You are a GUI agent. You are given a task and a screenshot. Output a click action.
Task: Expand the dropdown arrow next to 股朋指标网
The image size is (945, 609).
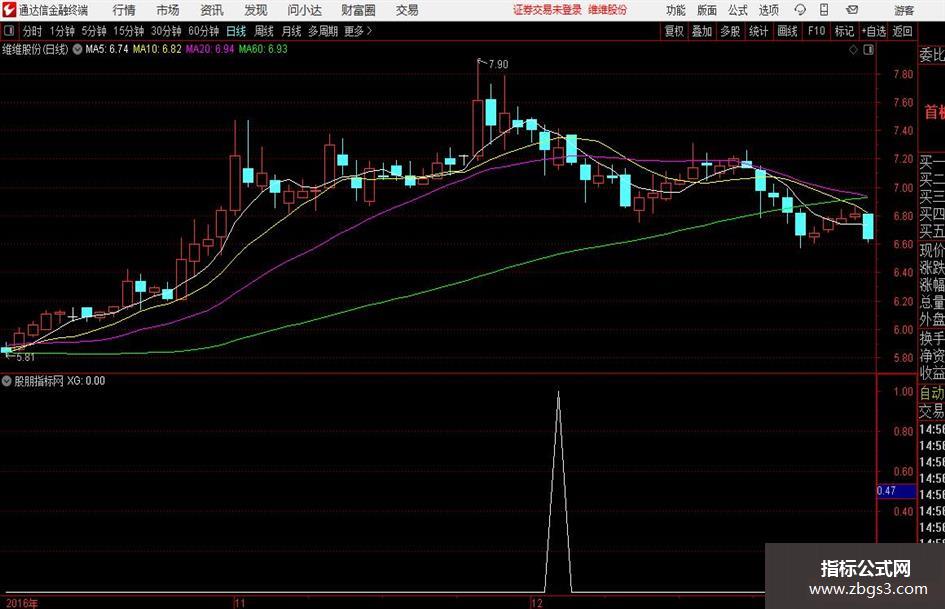click(x=7, y=381)
